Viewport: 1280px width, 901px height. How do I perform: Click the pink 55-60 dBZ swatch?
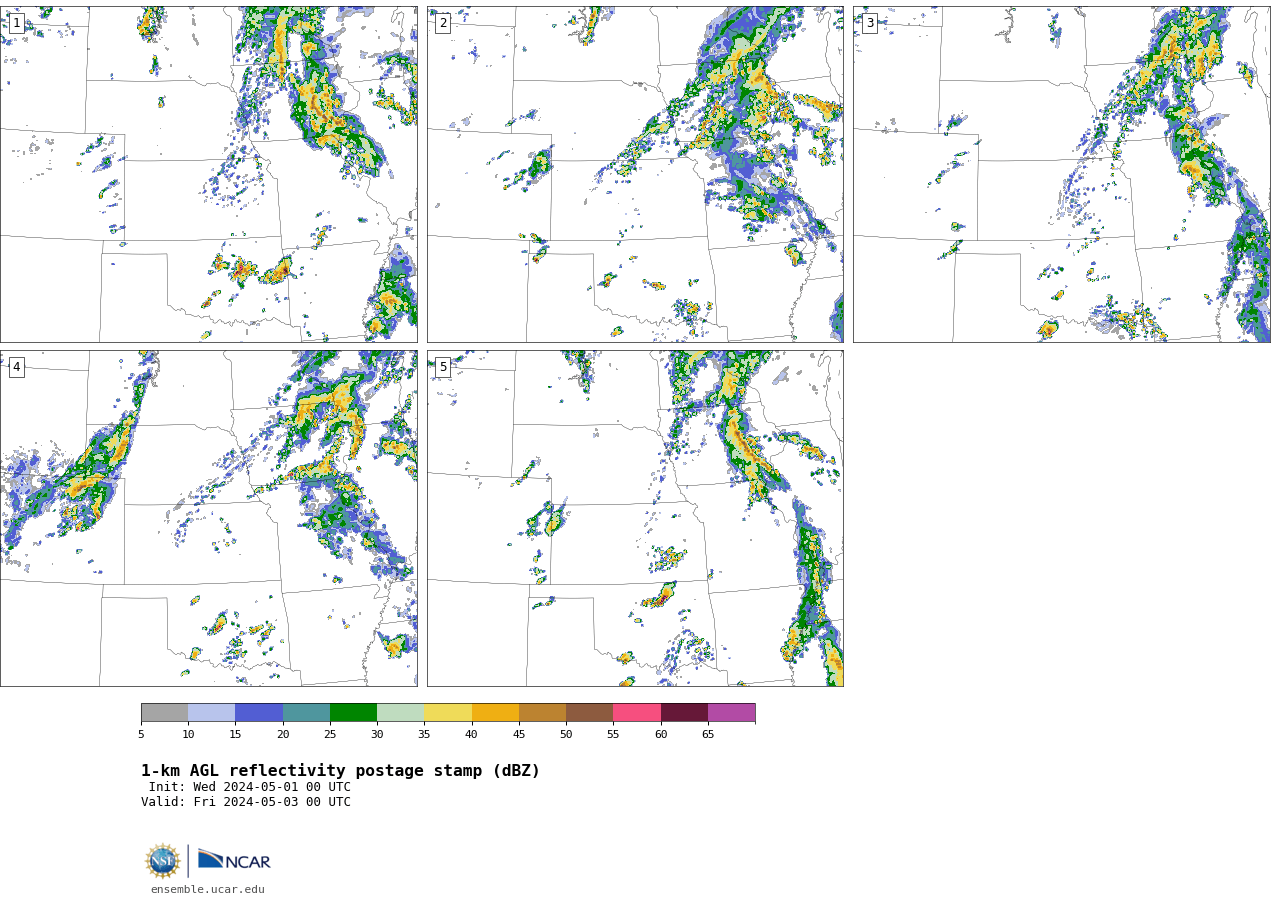[x=637, y=713]
